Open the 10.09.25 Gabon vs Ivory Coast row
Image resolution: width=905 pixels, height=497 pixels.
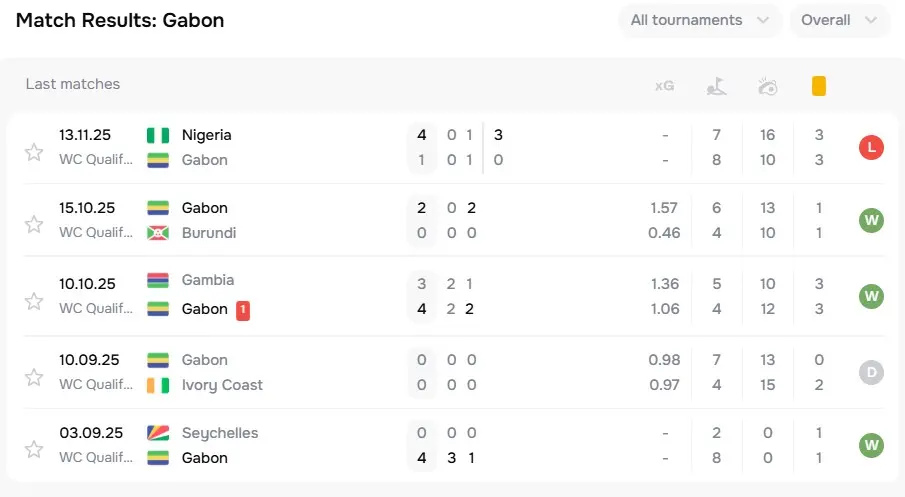pos(454,372)
